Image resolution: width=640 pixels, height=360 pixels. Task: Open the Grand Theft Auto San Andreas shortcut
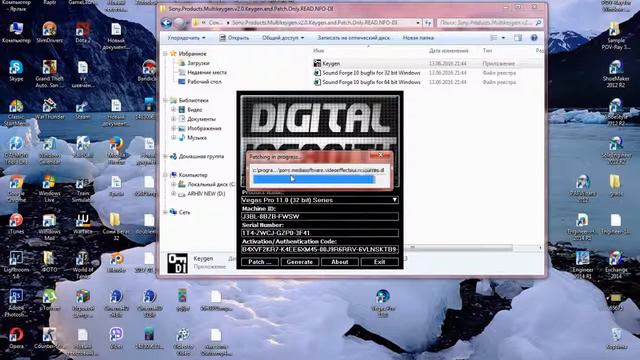click(49, 73)
